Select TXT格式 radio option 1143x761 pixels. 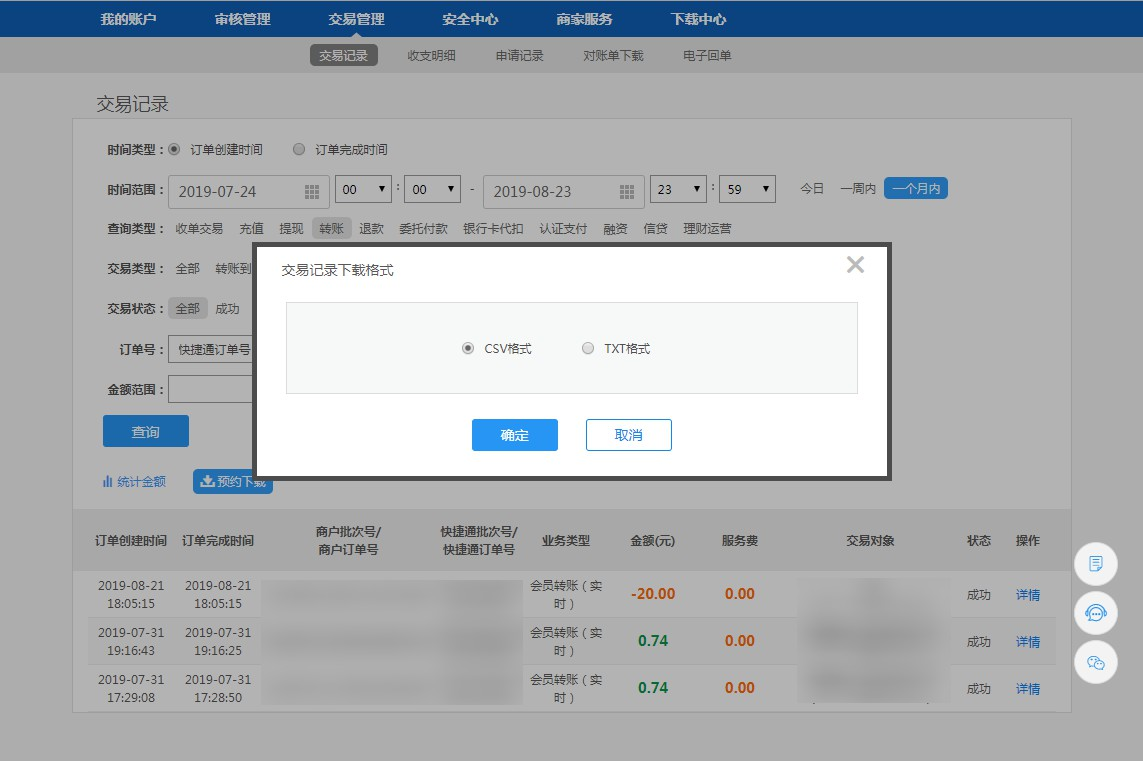click(x=588, y=349)
